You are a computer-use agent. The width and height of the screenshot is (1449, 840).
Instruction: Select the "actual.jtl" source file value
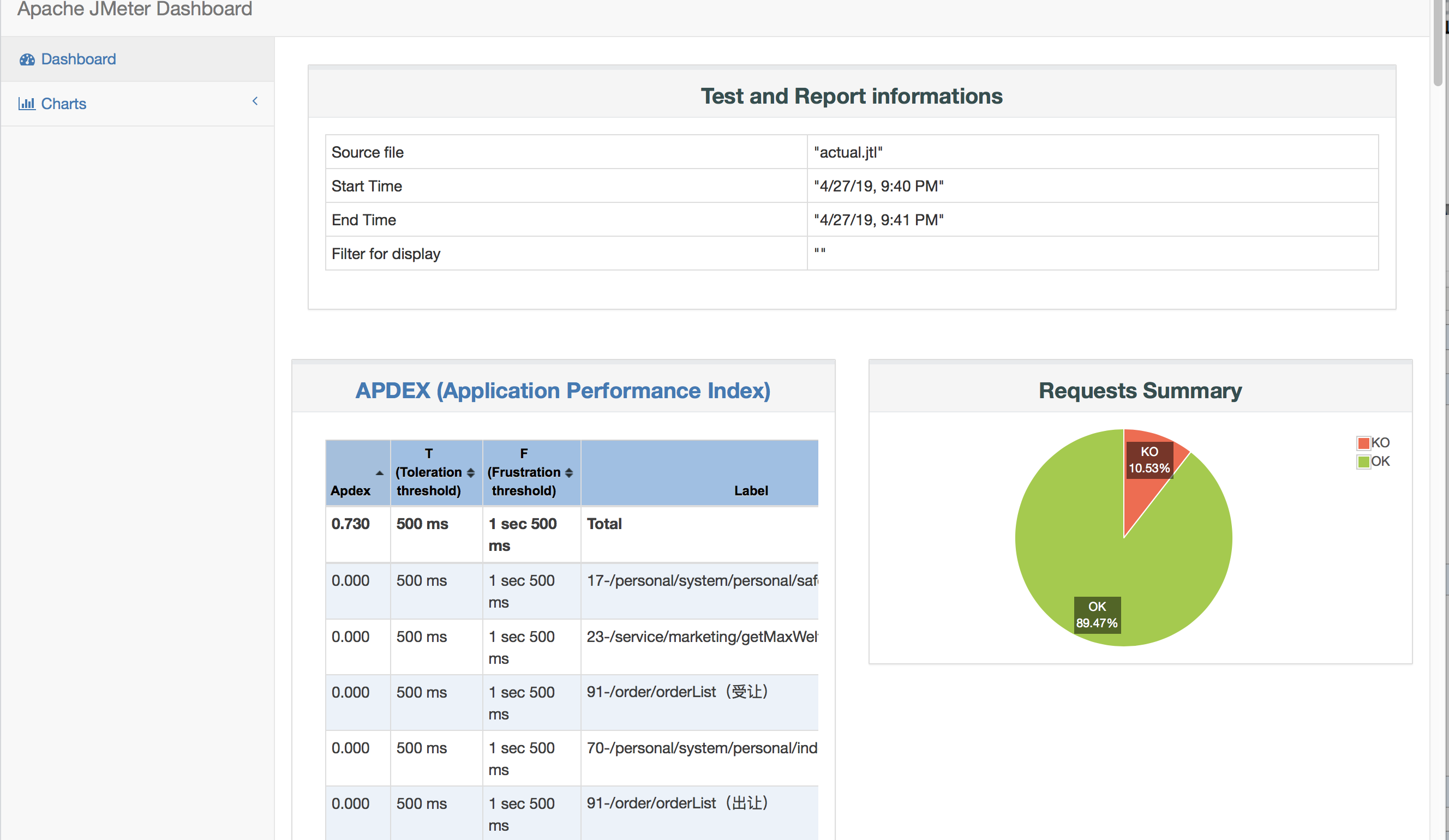coord(848,152)
